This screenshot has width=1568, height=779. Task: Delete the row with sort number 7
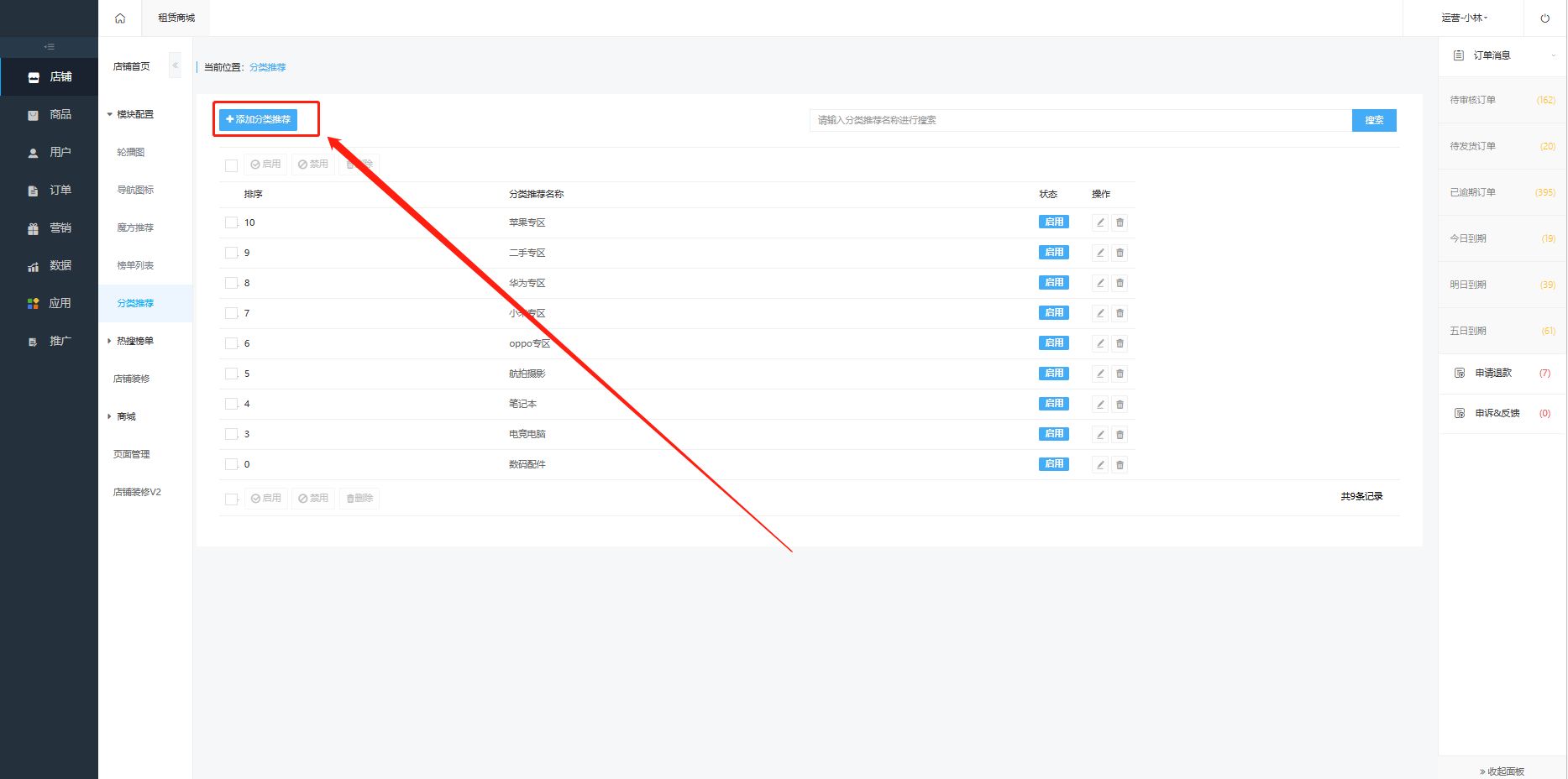[x=1120, y=313]
